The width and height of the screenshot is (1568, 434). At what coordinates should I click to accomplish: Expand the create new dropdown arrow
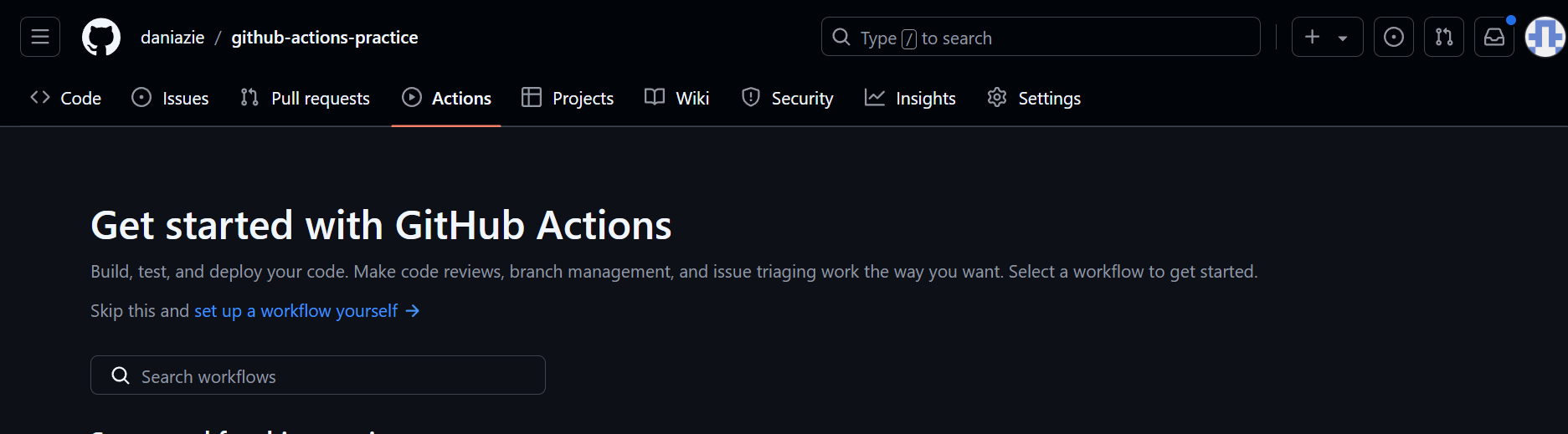click(1343, 38)
